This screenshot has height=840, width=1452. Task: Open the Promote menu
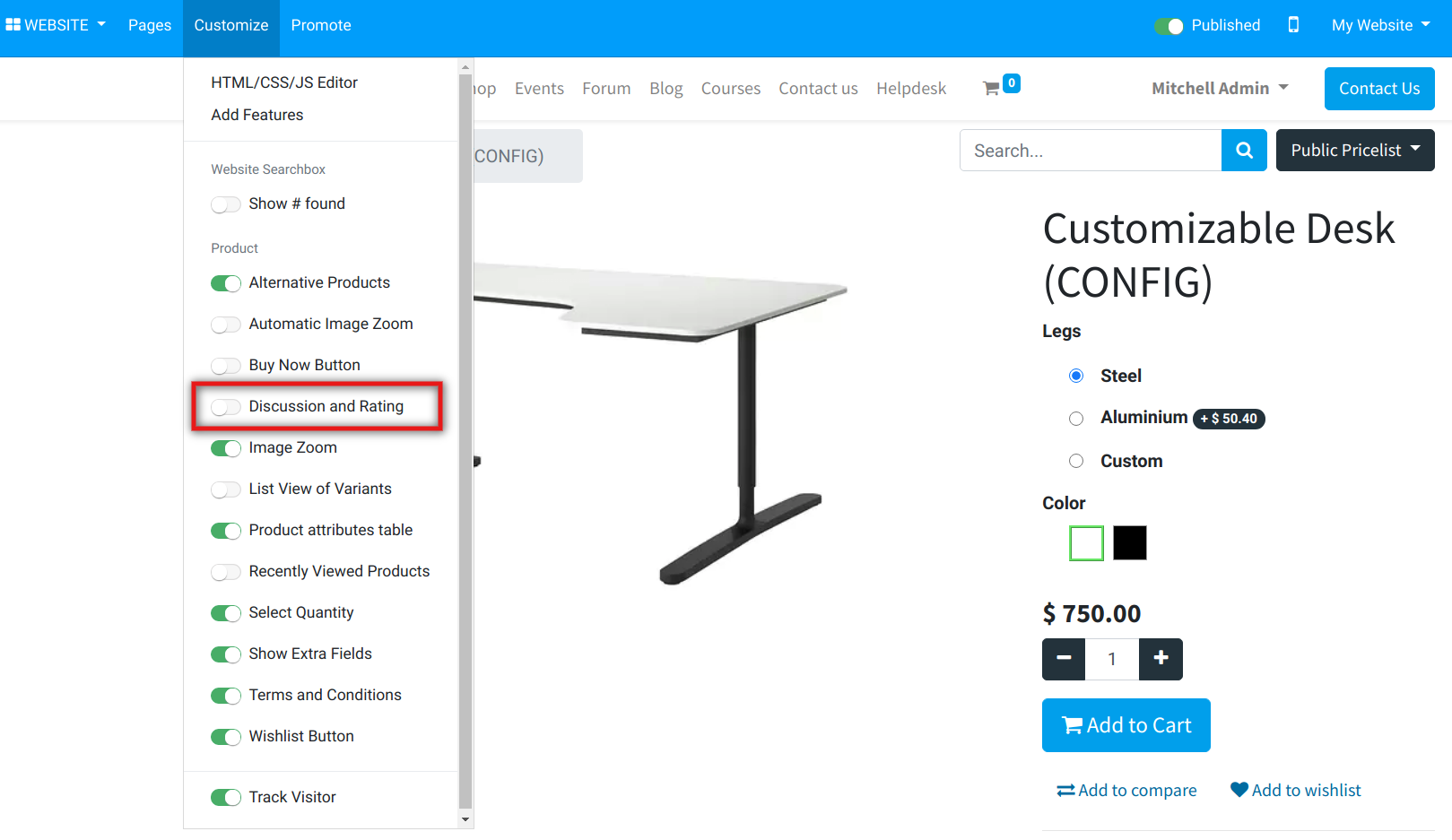tap(321, 25)
